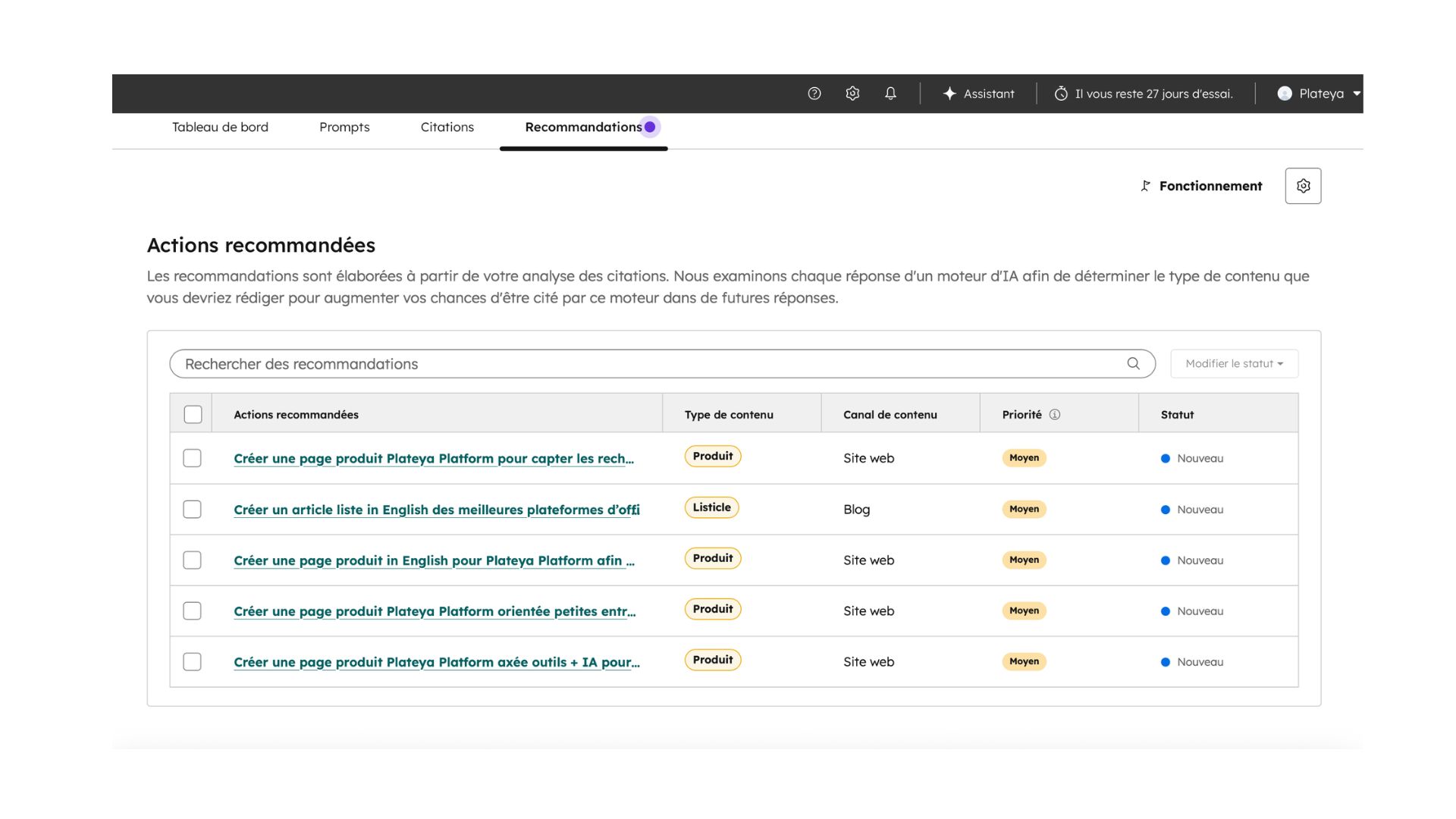Go to Tableau de bord tab
The image size is (1456, 819).
[x=220, y=127]
